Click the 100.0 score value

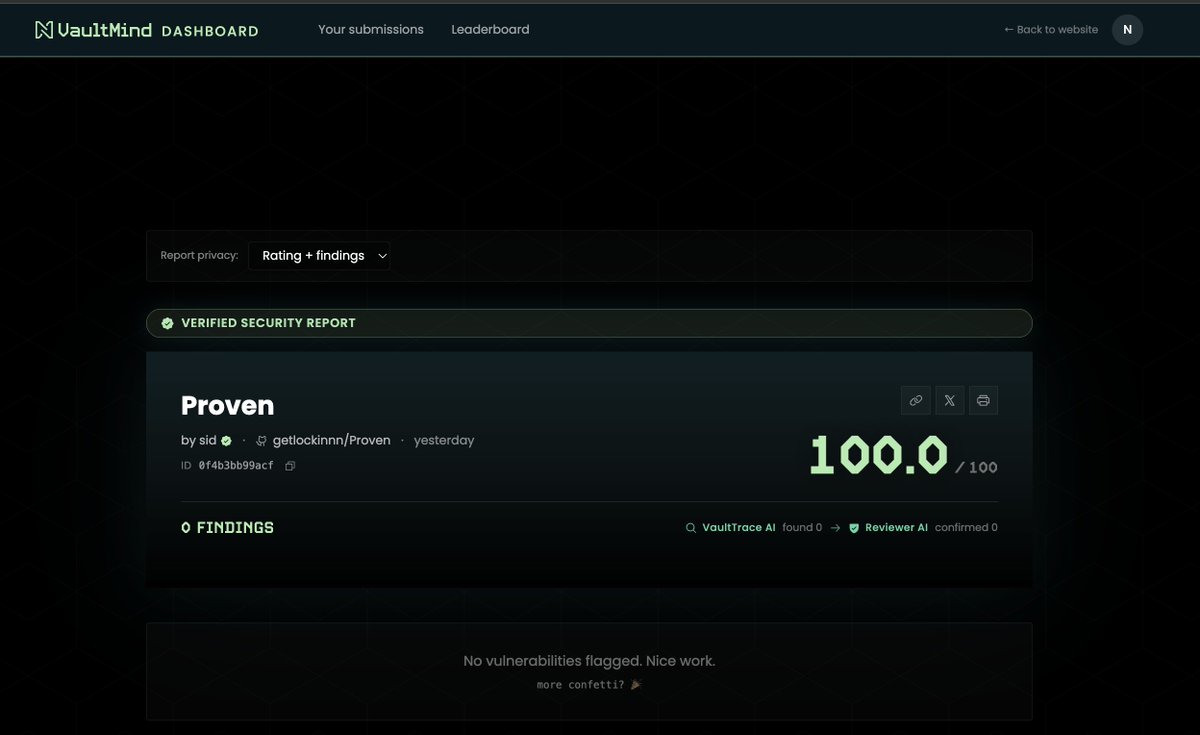pyautogui.click(x=878, y=455)
